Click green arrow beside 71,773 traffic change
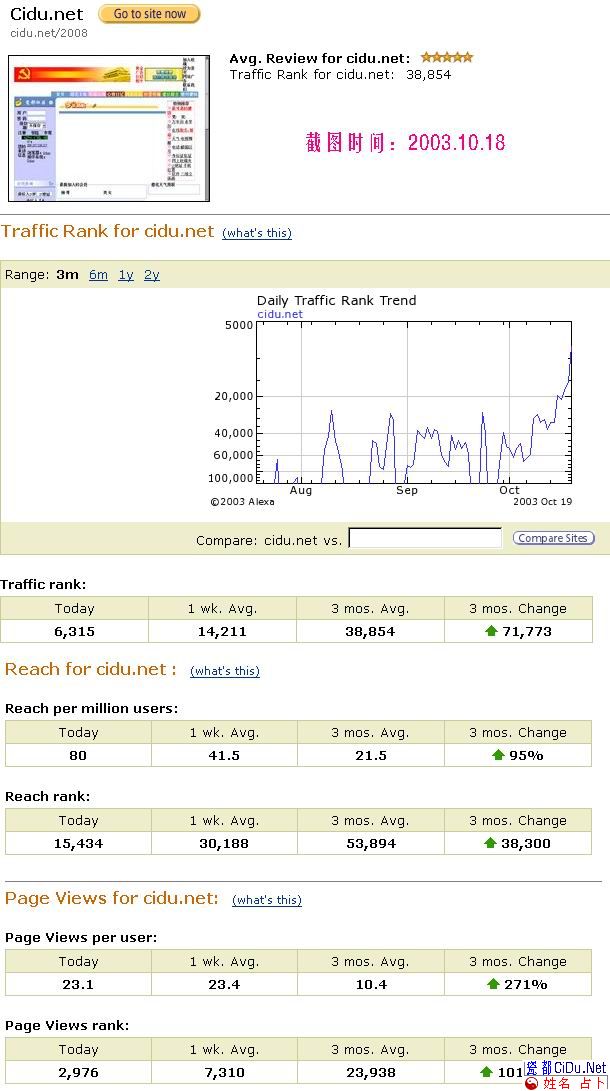This screenshot has height=1091, width=610. [491, 631]
